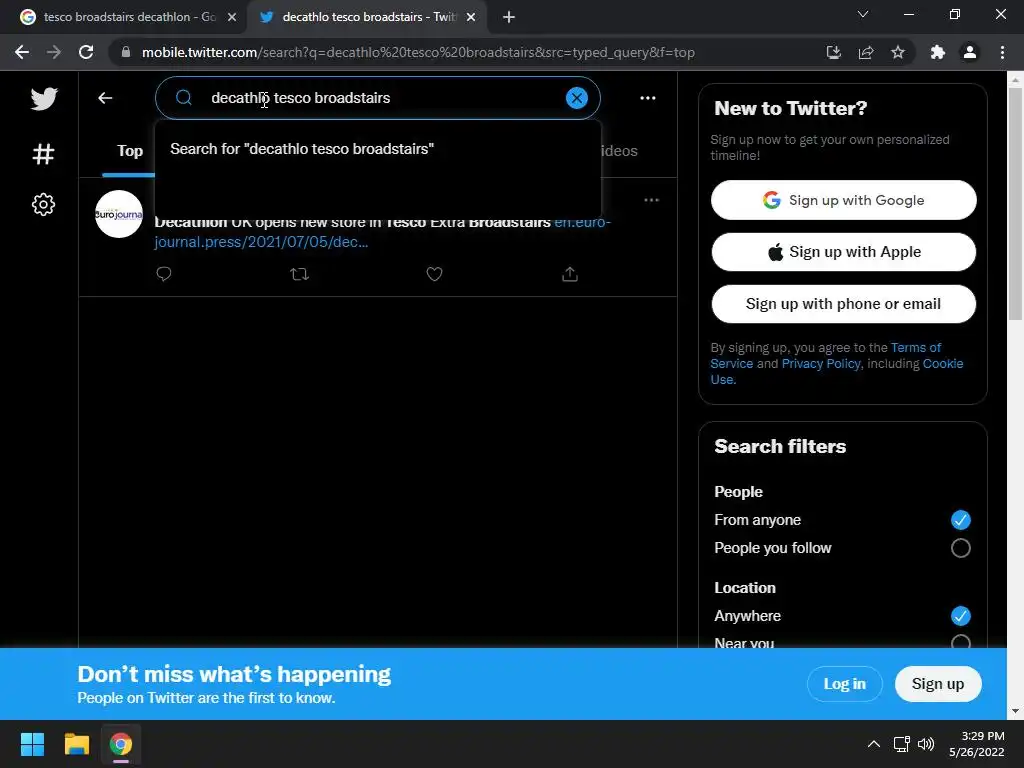
Task: Select From anyone radio option
Action: (960, 520)
